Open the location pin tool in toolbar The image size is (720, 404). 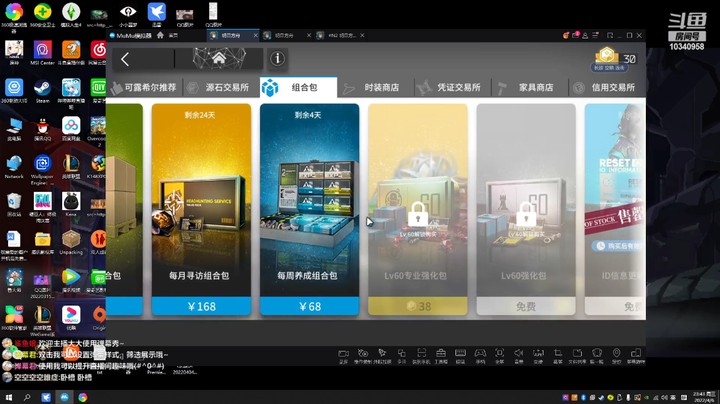tap(616, 354)
